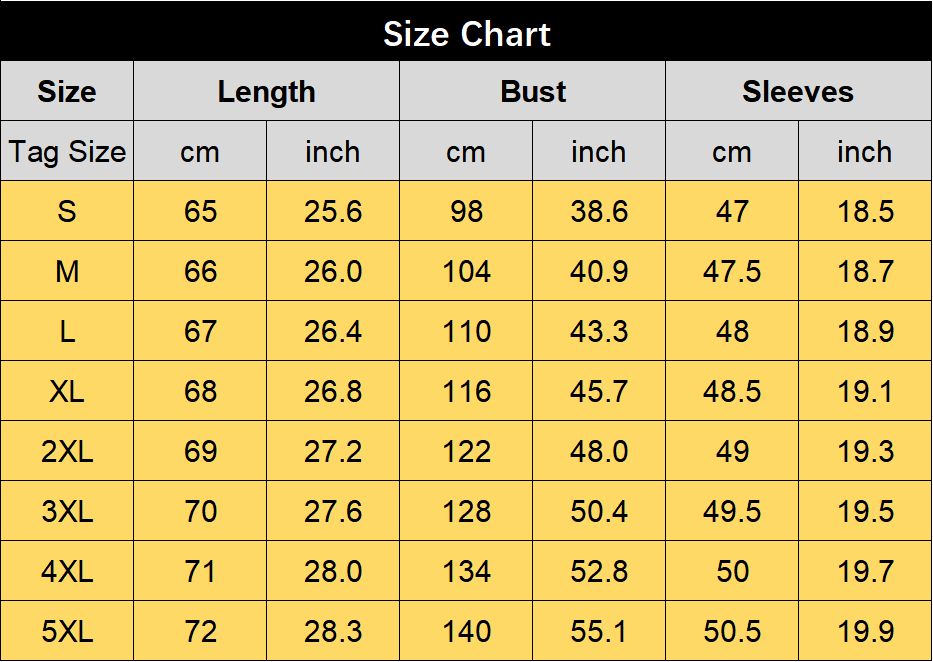Screen dimensions: 933x662
Task: Click the S size row label
Action: (67, 211)
